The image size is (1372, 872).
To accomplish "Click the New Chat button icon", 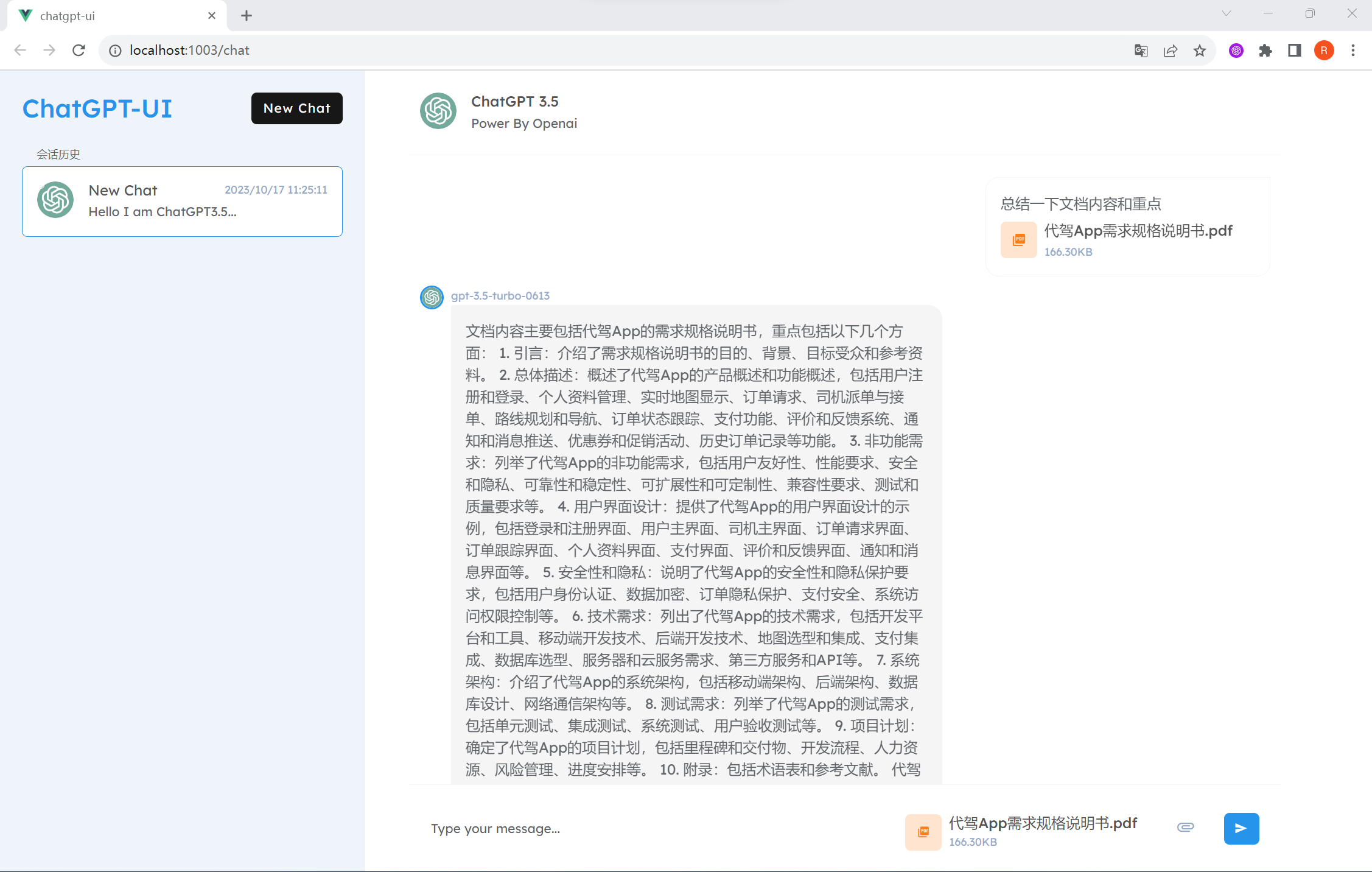I will pyautogui.click(x=296, y=108).
